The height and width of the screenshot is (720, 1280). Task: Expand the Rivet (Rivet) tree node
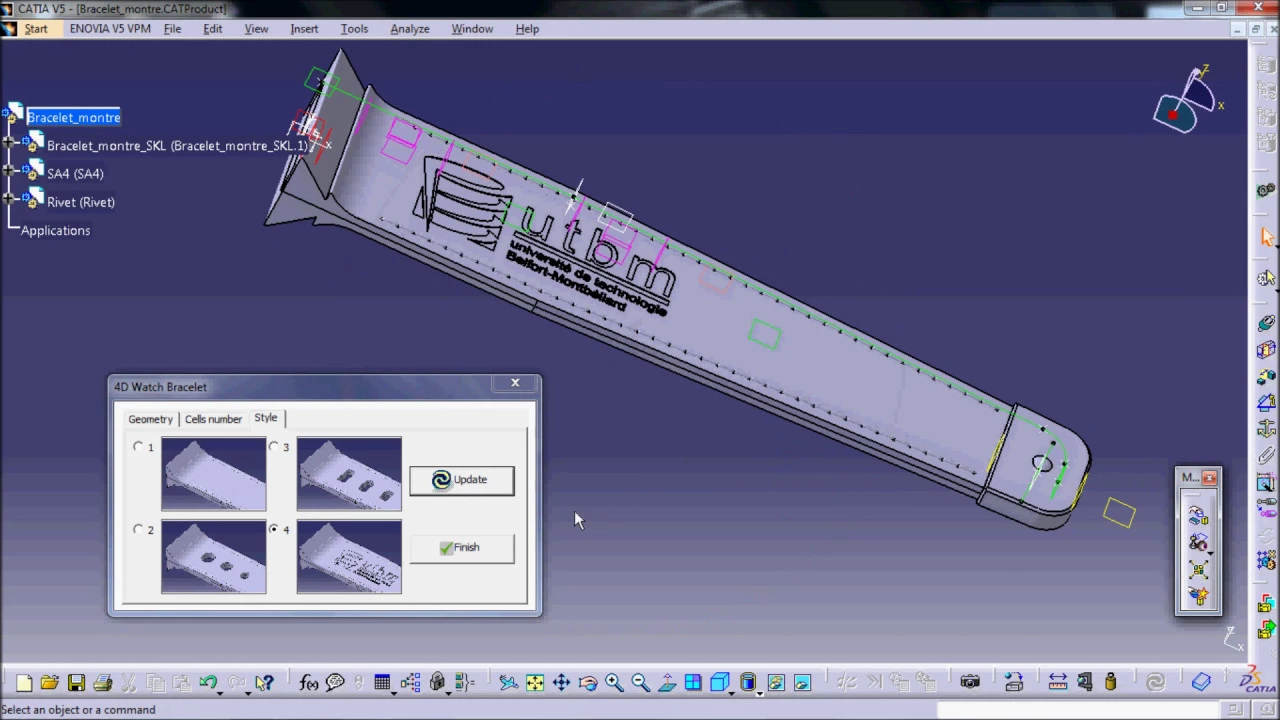coord(9,201)
